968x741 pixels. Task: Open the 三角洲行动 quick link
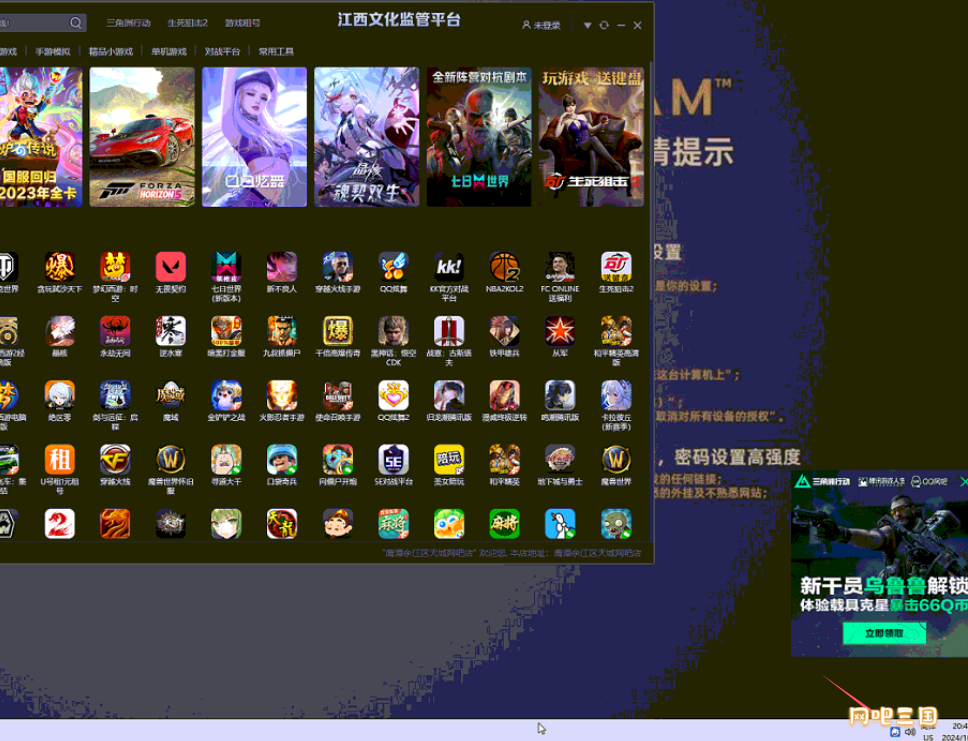128,23
